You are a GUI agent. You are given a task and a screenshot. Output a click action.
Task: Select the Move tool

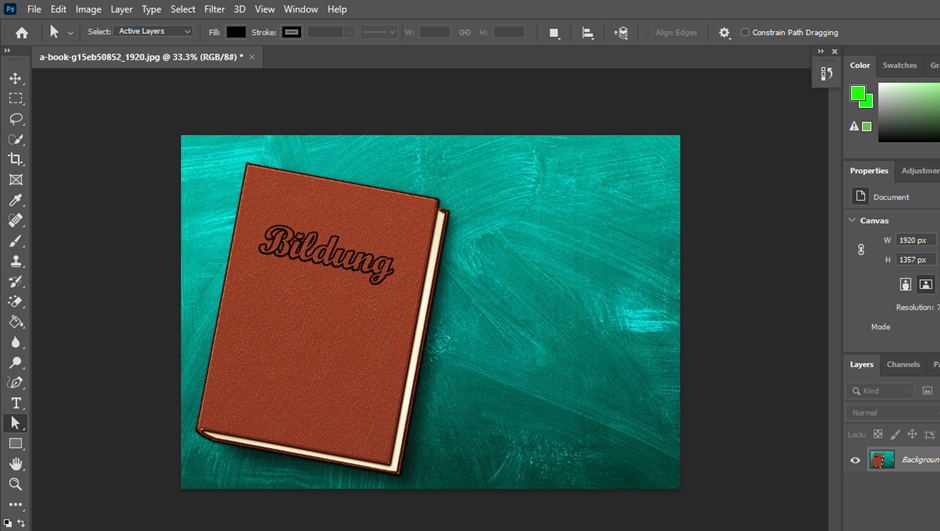coord(16,79)
